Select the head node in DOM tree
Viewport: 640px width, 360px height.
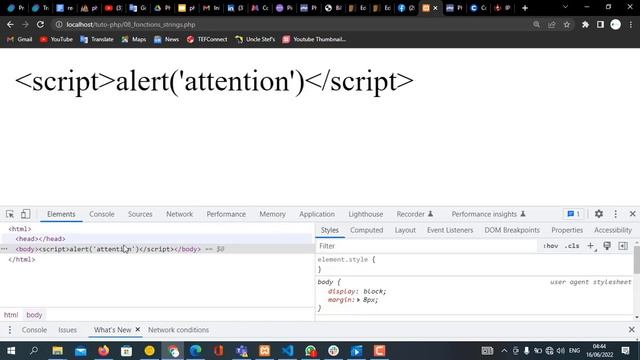click(x=40, y=239)
